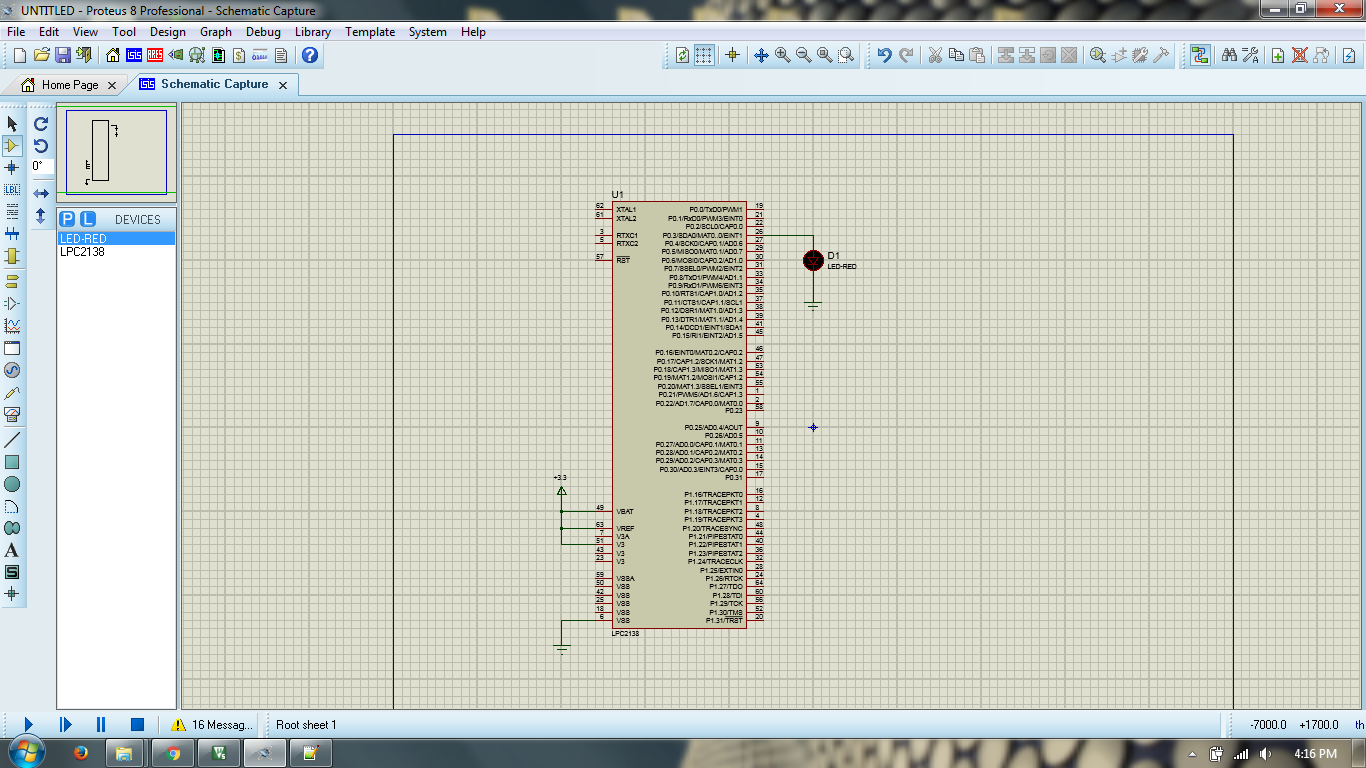Viewport: 1366px width, 768px height.
Task: Activate Component Mode tool
Action: coord(12,146)
